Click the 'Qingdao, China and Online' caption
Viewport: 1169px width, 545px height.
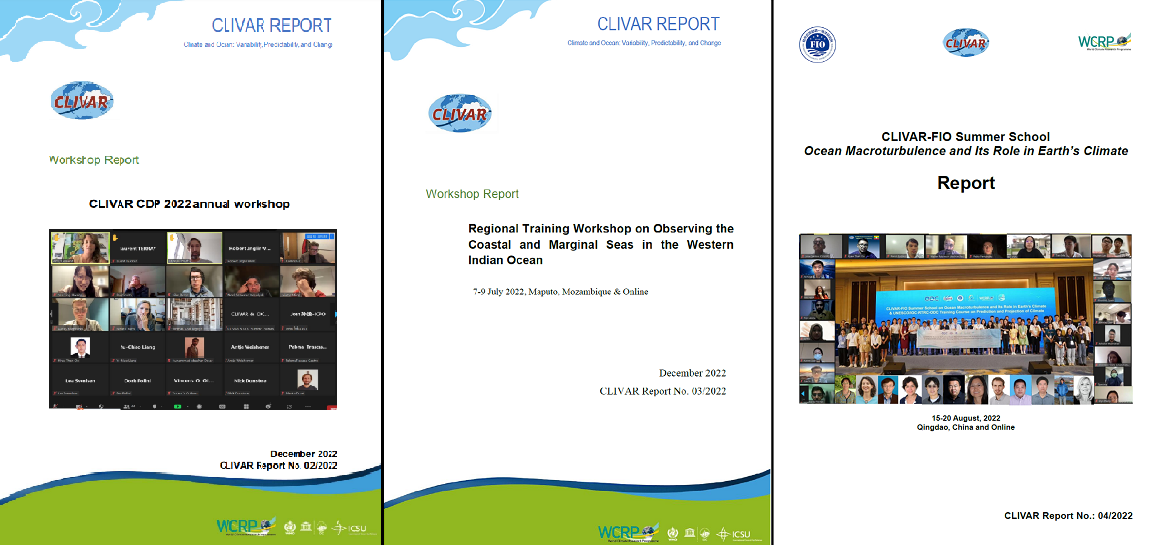(x=965, y=427)
